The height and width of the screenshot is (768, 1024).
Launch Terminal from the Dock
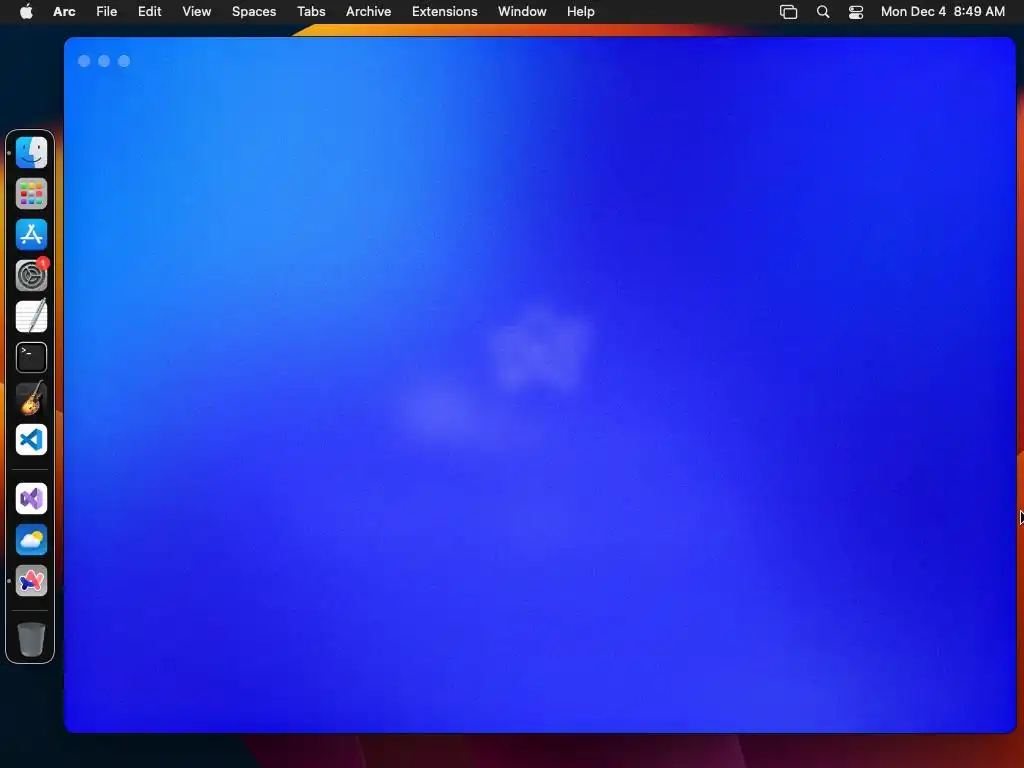(31, 357)
